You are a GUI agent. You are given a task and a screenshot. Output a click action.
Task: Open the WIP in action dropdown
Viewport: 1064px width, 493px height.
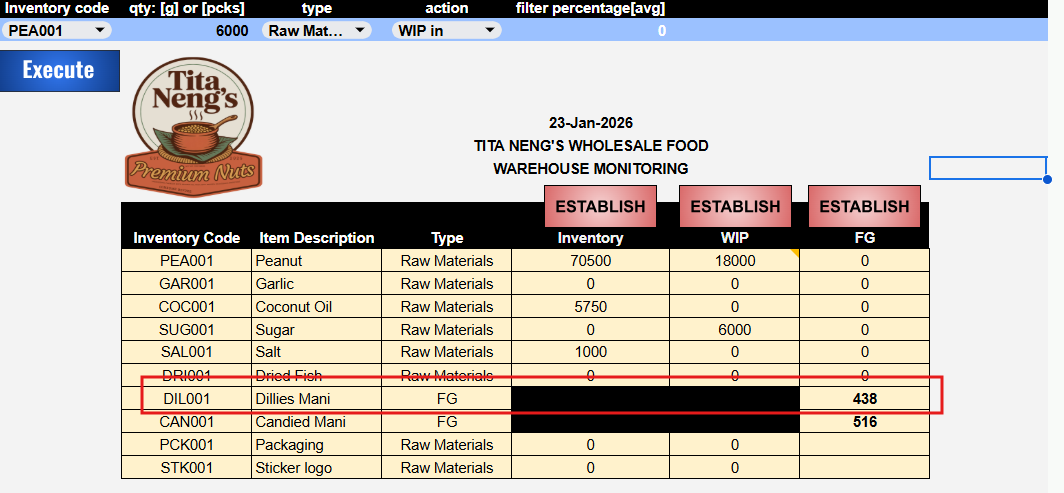coord(446,30)
